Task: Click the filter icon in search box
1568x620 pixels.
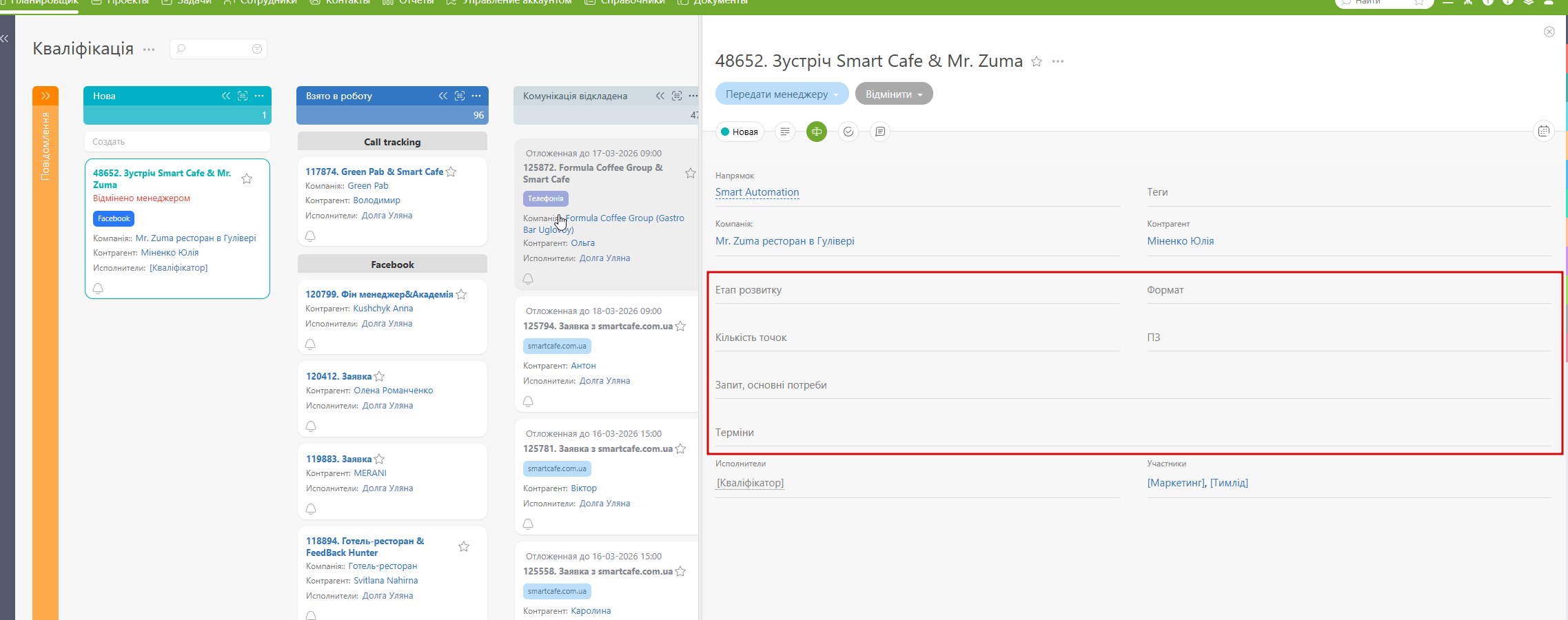Action: pos(257,49)
